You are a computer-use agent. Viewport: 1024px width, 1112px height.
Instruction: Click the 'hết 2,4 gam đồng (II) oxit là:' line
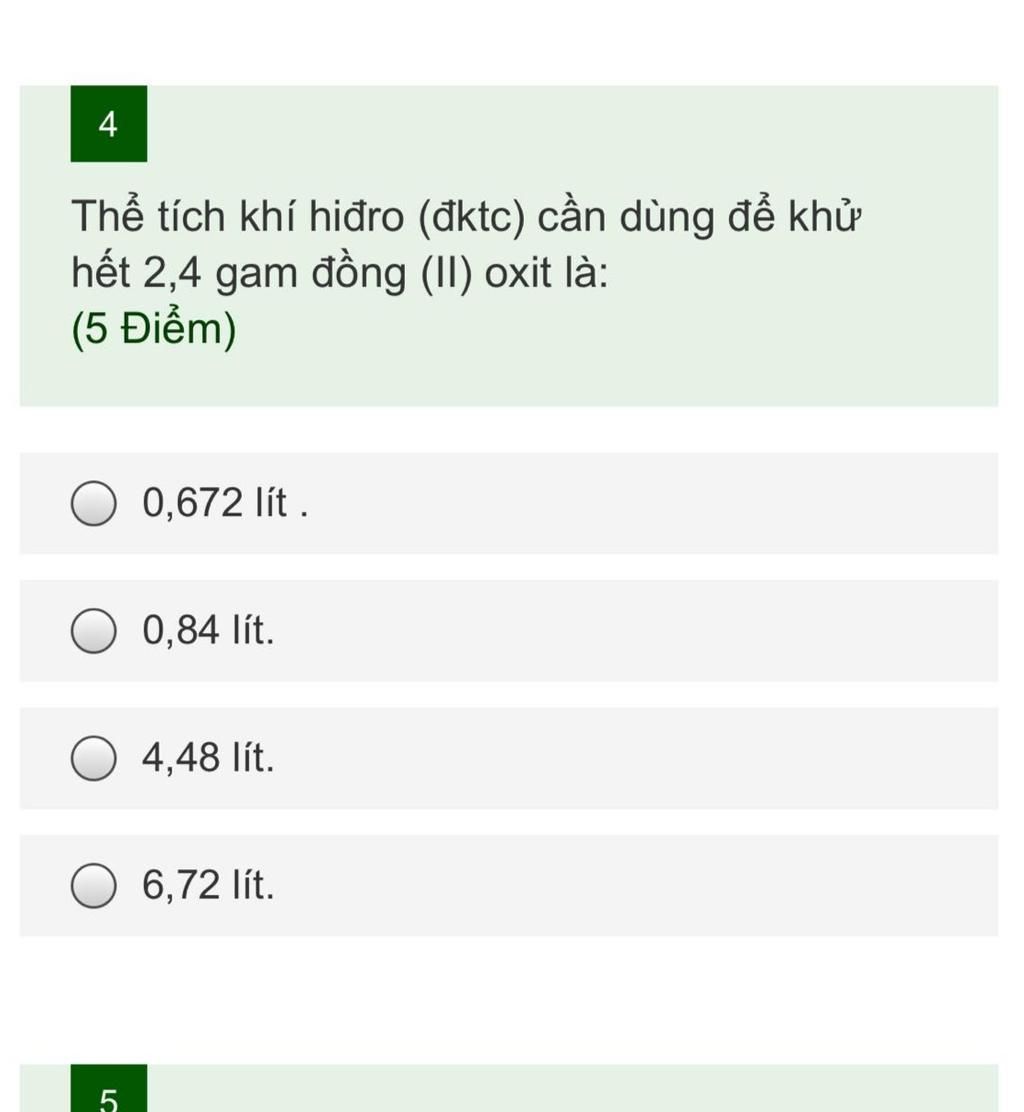click(x=340, y=273)
